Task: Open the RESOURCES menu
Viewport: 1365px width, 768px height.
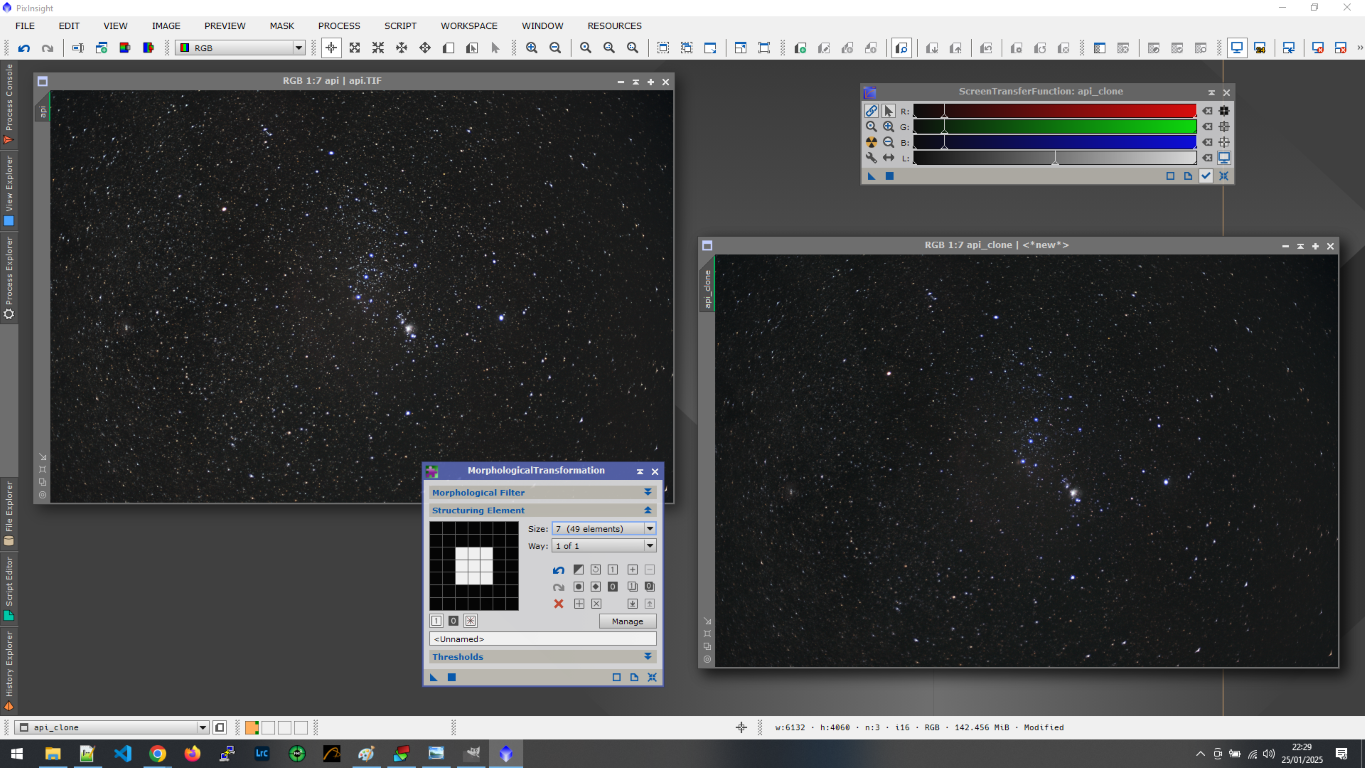Action: 614,25
